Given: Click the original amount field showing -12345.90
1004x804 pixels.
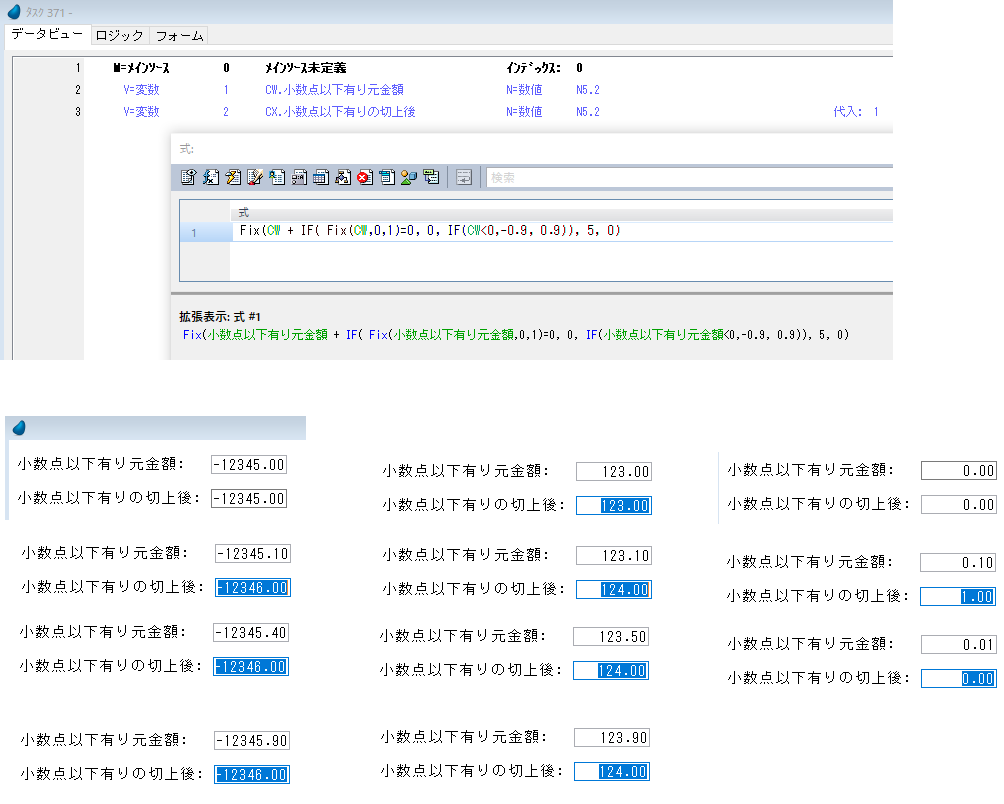Looking at the screenshot, I should (251, 740).
